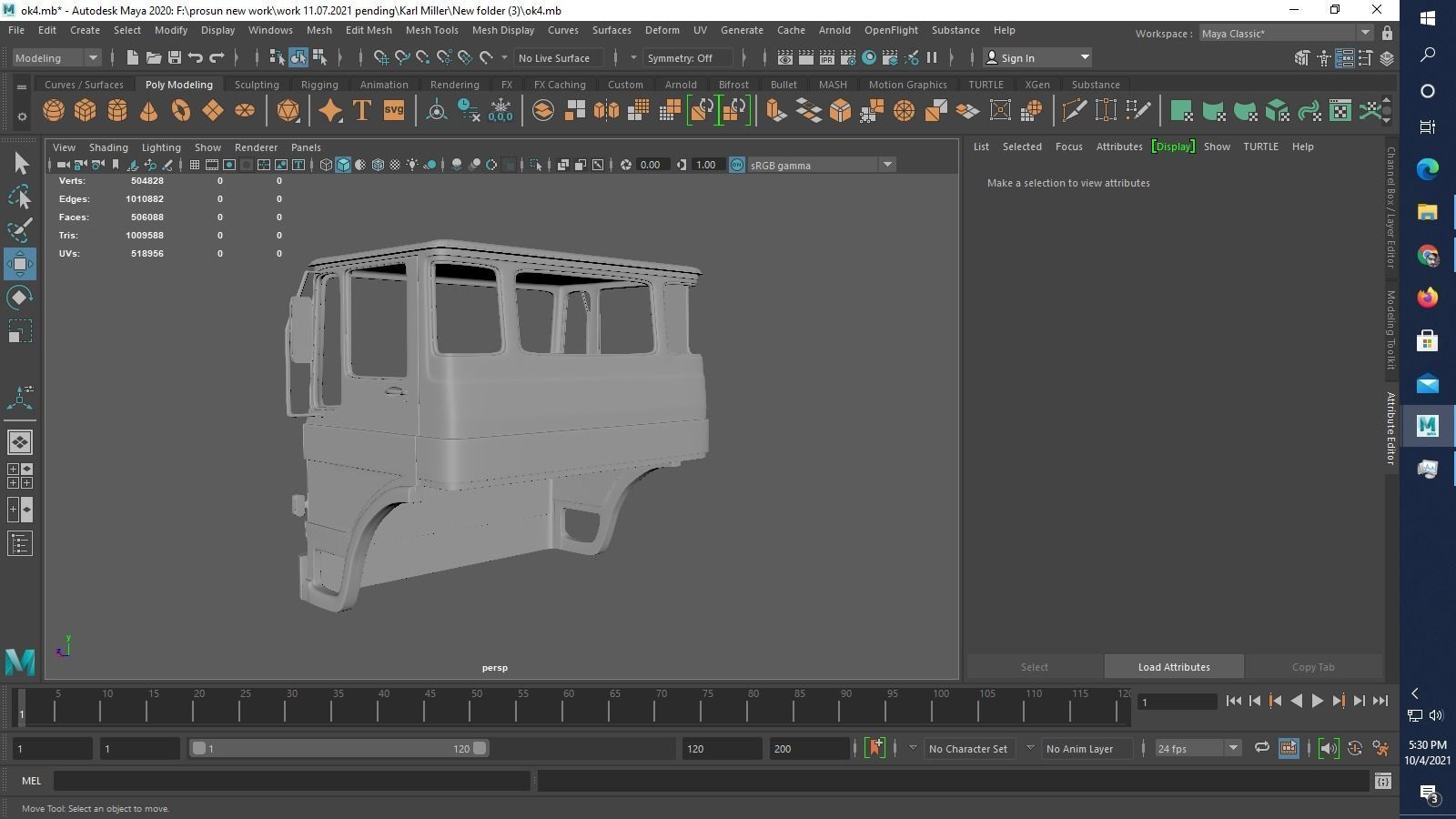Create a polygon sphere from the shelf
Viewport: 1456px width, 819px height.
click(54, 111)
